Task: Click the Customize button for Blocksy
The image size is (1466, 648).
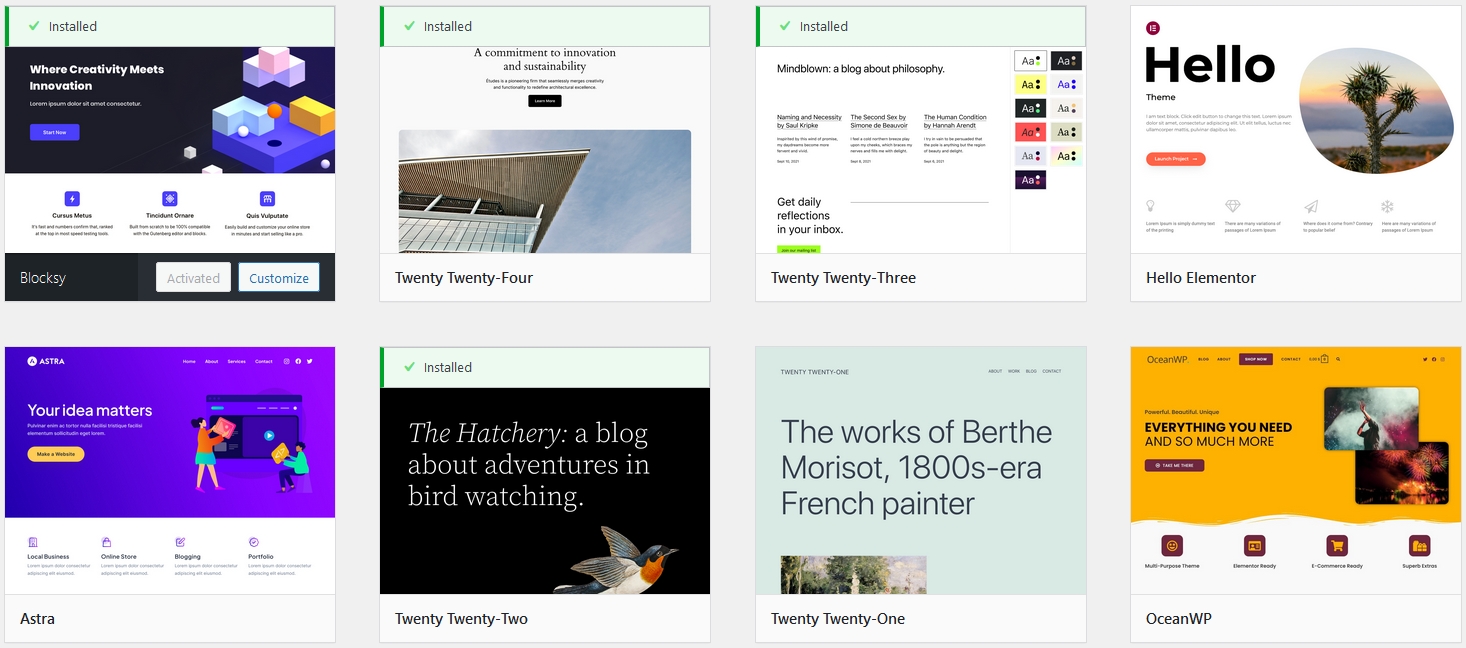Action: coord(279,278)
